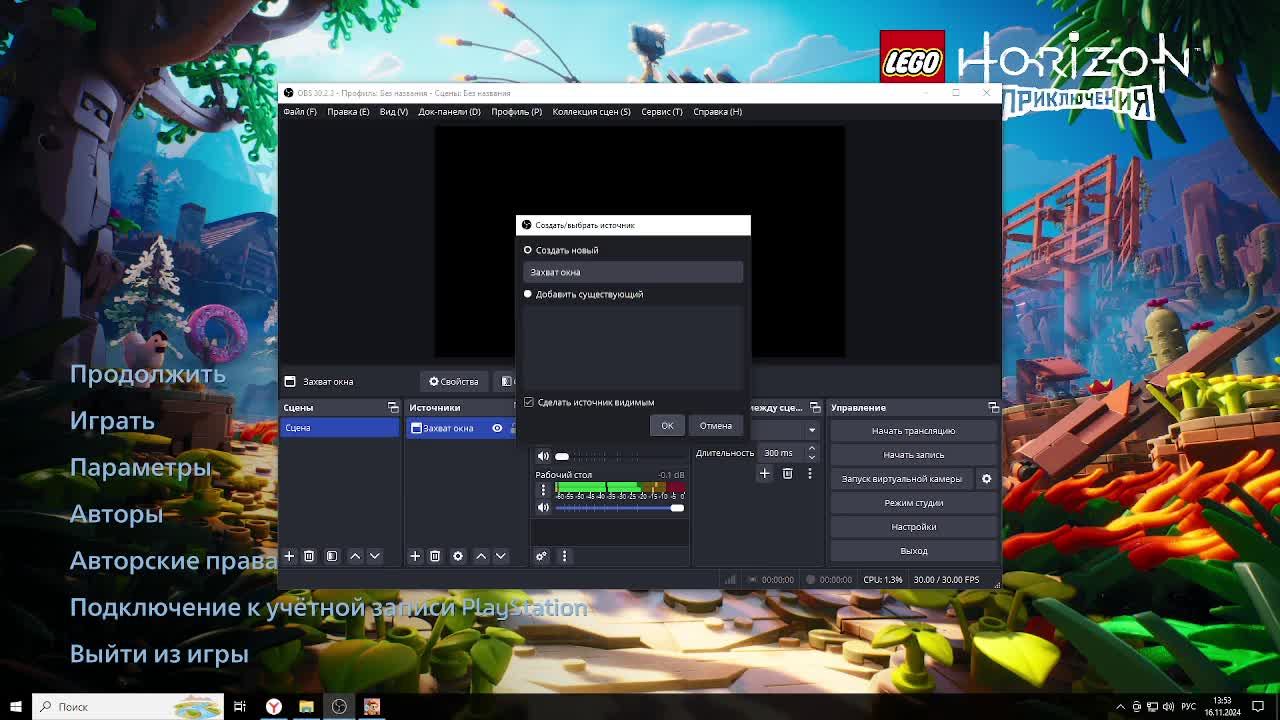1280x720 pixels.
Task: Change transition duration with stepper arrows
Action: pos(812,453)
